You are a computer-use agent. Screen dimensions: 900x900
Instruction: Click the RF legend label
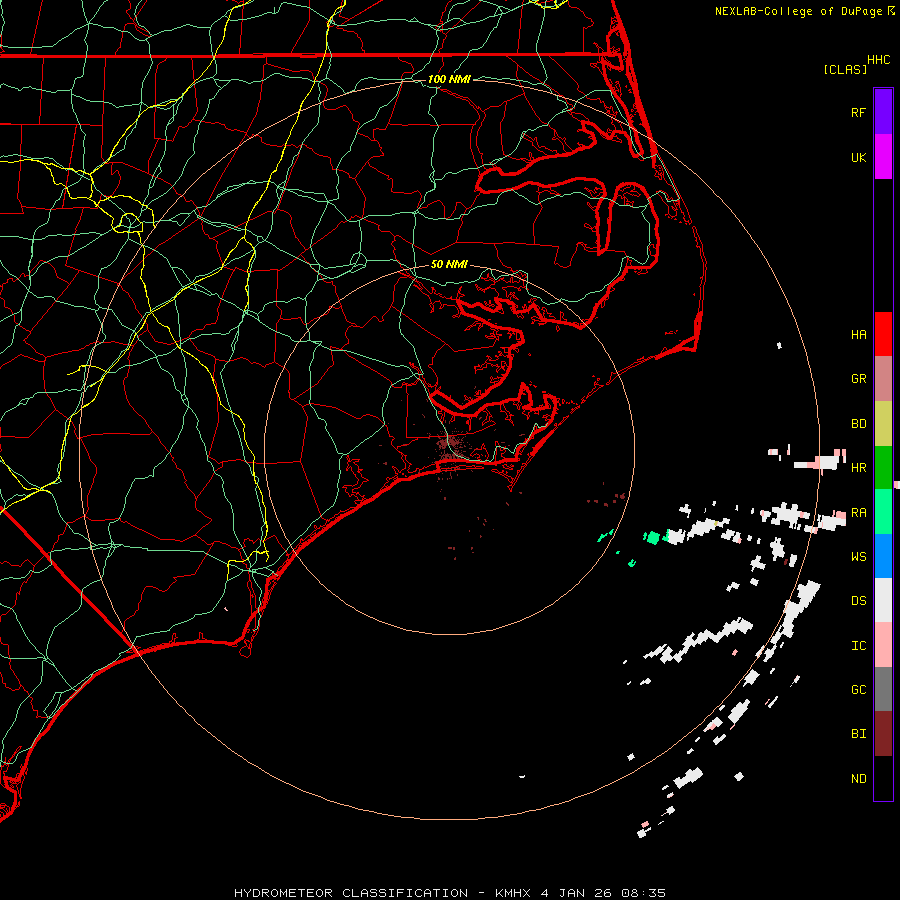(858, 112)
